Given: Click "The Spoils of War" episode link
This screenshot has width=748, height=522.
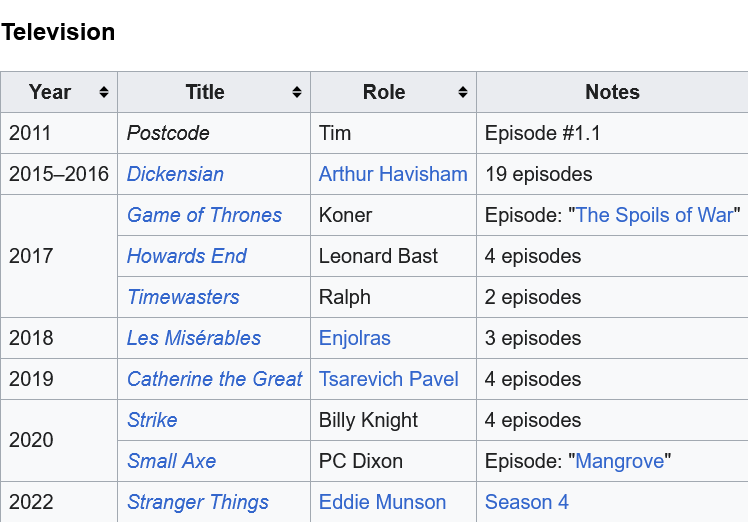Looking at the screenshot, I should pyautogui.click(x=654, y=215).
